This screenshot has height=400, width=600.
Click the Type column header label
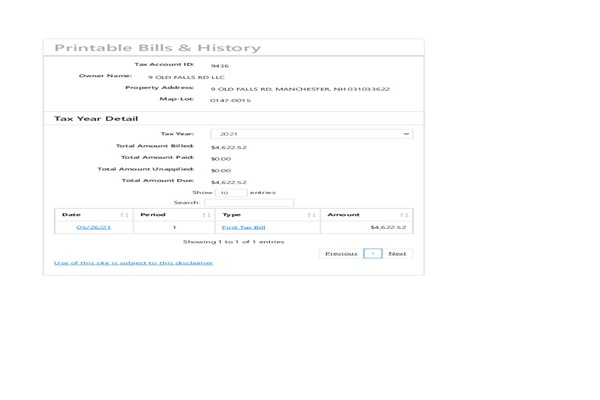(x=231, y=215)
